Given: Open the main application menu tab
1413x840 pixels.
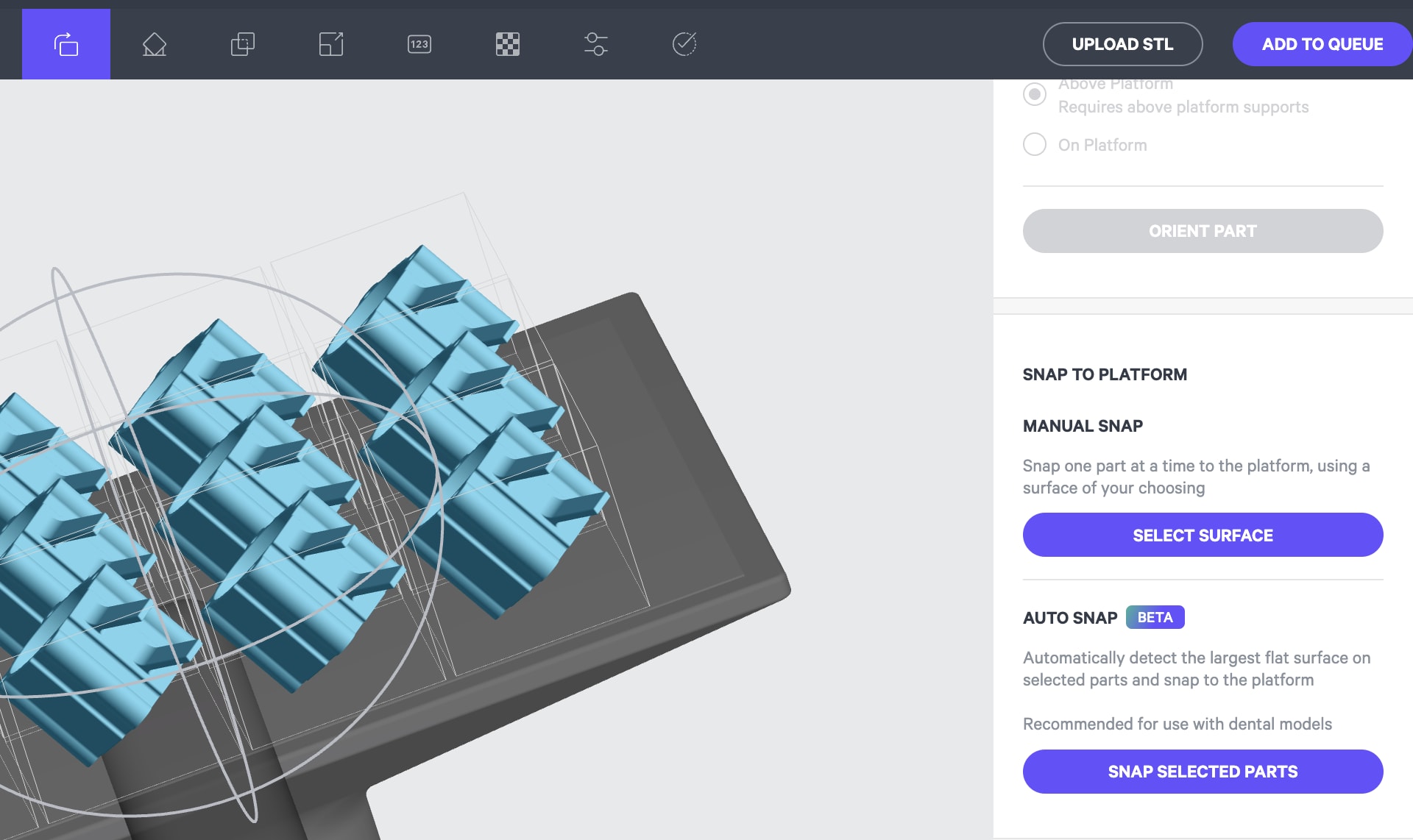Looking at the screenshot, I should [66, 44].
